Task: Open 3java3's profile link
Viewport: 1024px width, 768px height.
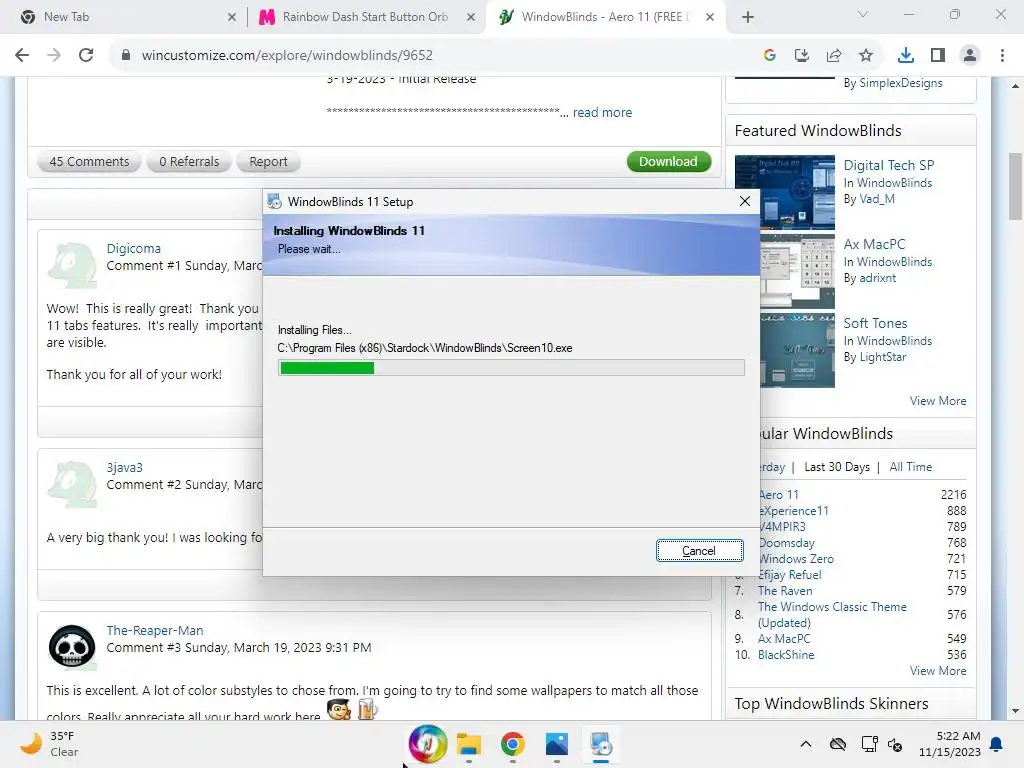Action: 124,468
